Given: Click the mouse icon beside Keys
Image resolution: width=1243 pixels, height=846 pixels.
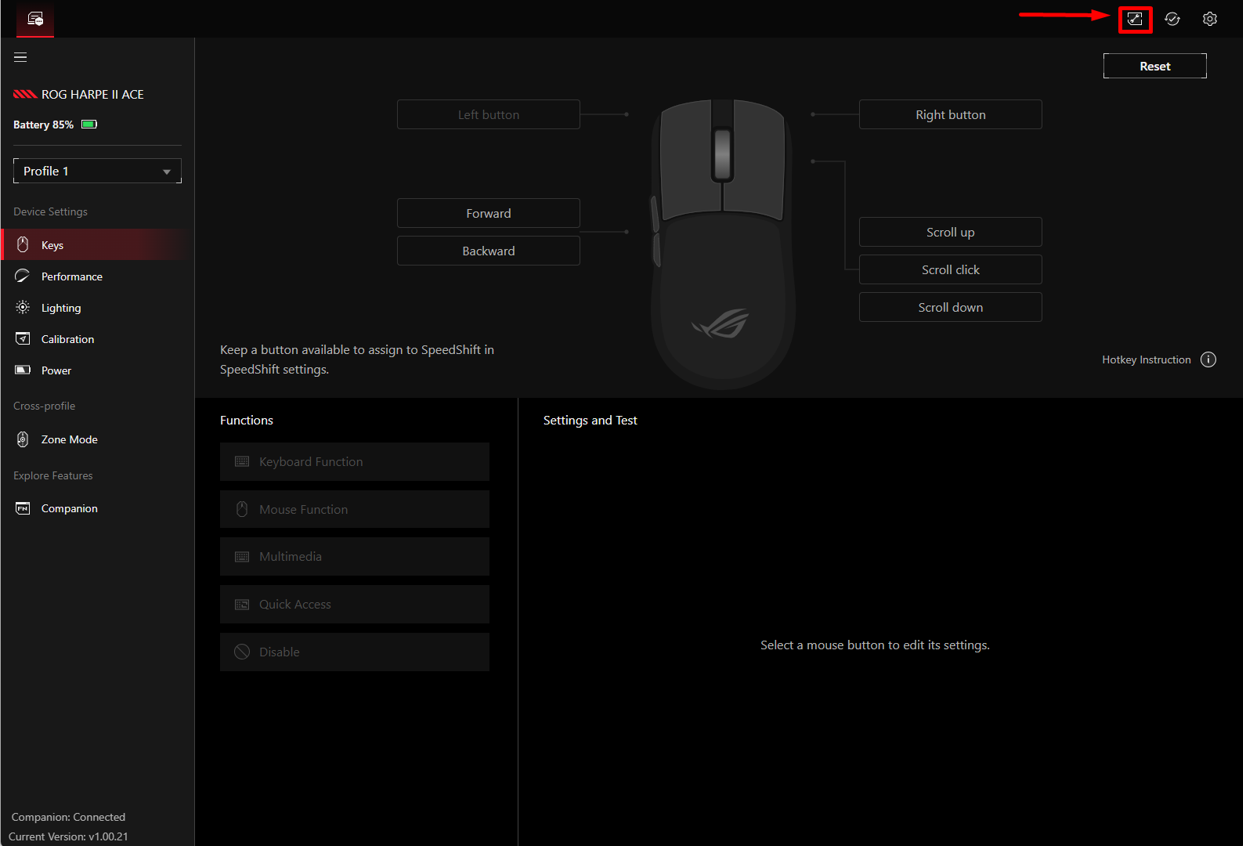Looking at the screenshot, I should [x=22, y=245].
